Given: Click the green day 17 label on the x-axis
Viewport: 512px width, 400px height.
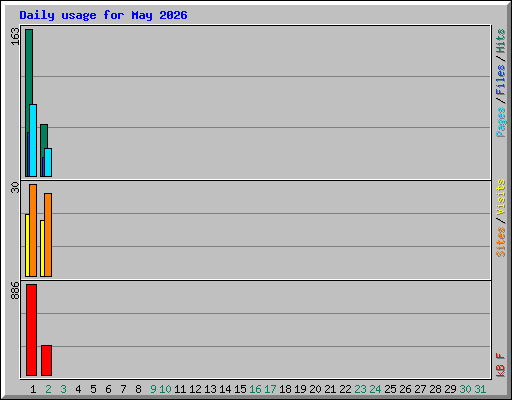Looking at the screenshot, I should (x=270, y=389).
